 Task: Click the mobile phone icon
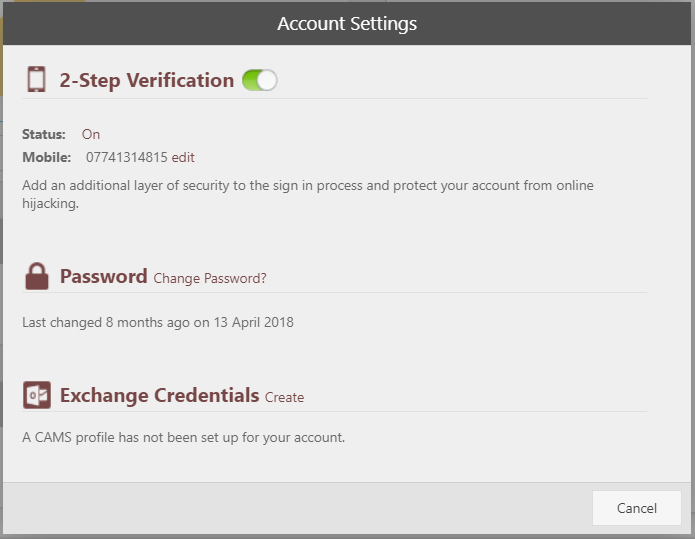coord(37,80)
